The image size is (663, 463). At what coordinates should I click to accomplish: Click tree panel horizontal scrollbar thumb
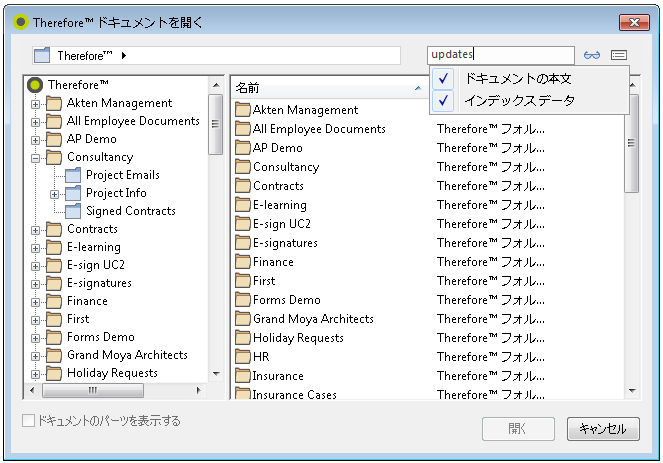coord(93,390)
